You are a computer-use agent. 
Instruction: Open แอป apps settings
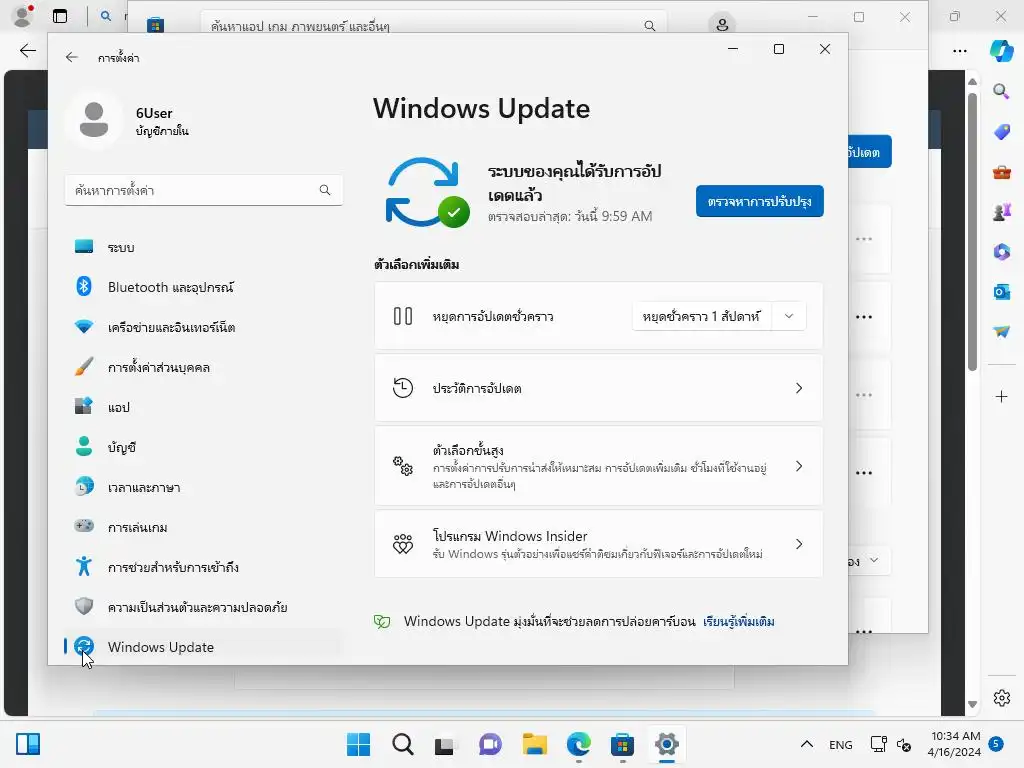coord(202,407)
